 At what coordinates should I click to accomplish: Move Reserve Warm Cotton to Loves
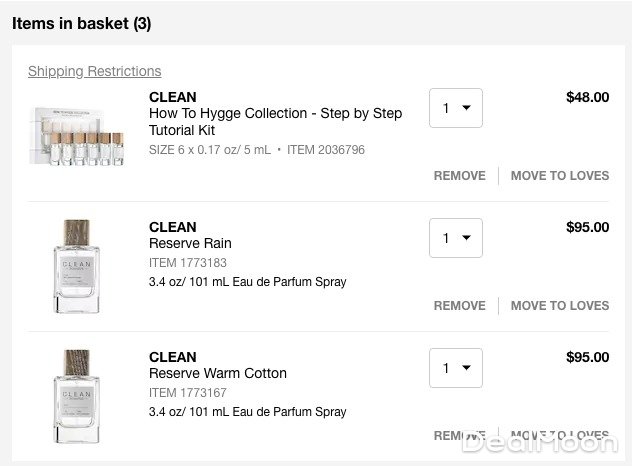click(x=559, y=435)
